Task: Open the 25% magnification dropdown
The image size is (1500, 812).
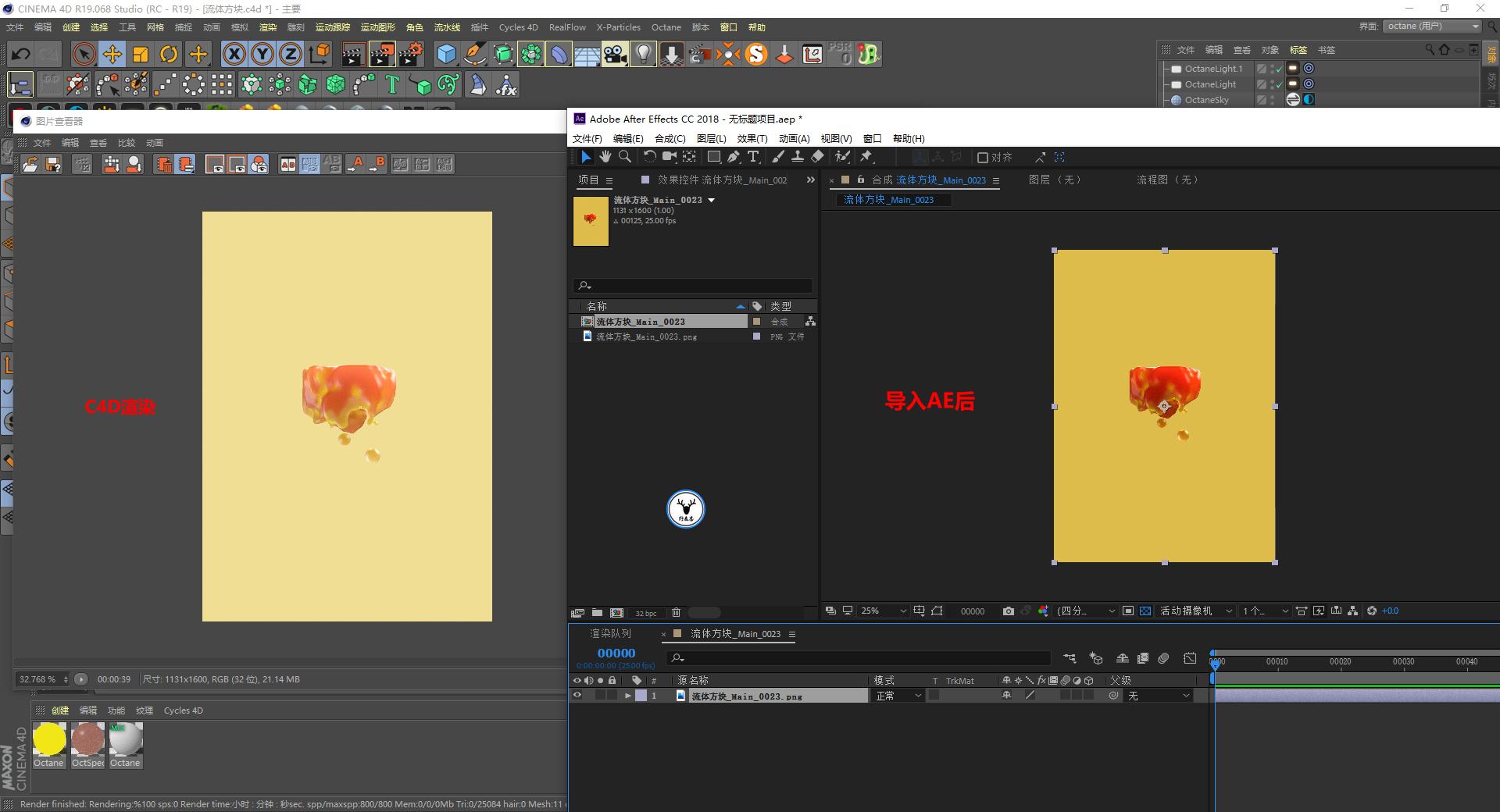Action: click(884, 611)
